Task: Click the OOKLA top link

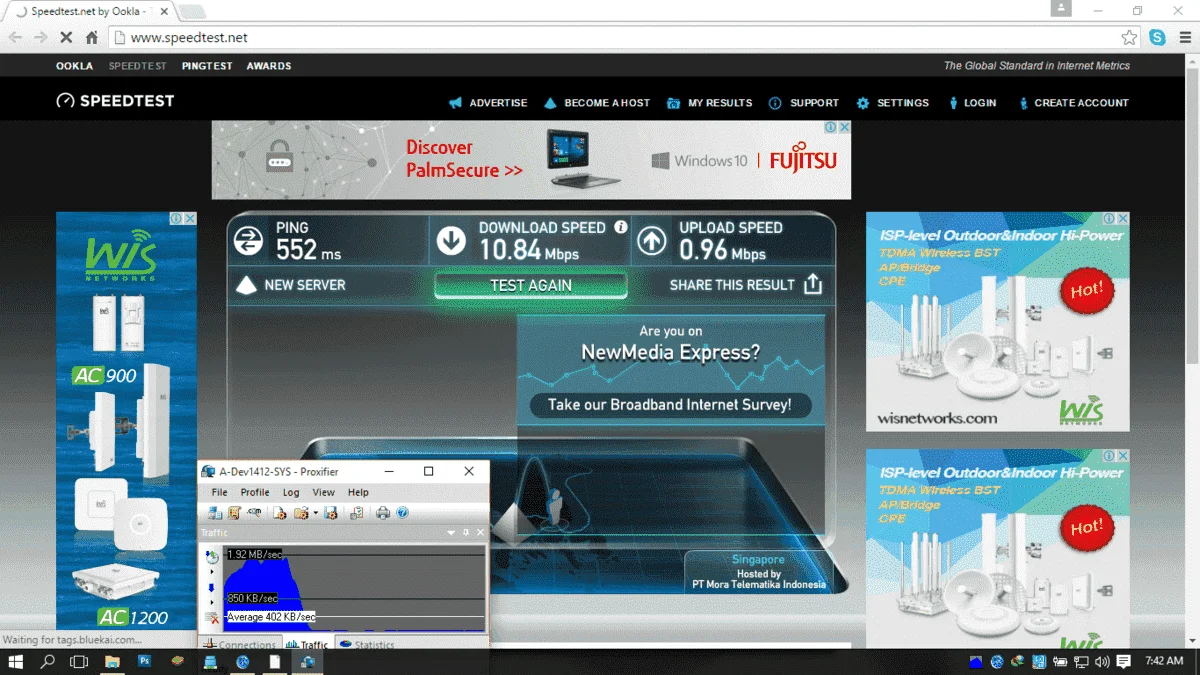Action: tap(74, 66)
